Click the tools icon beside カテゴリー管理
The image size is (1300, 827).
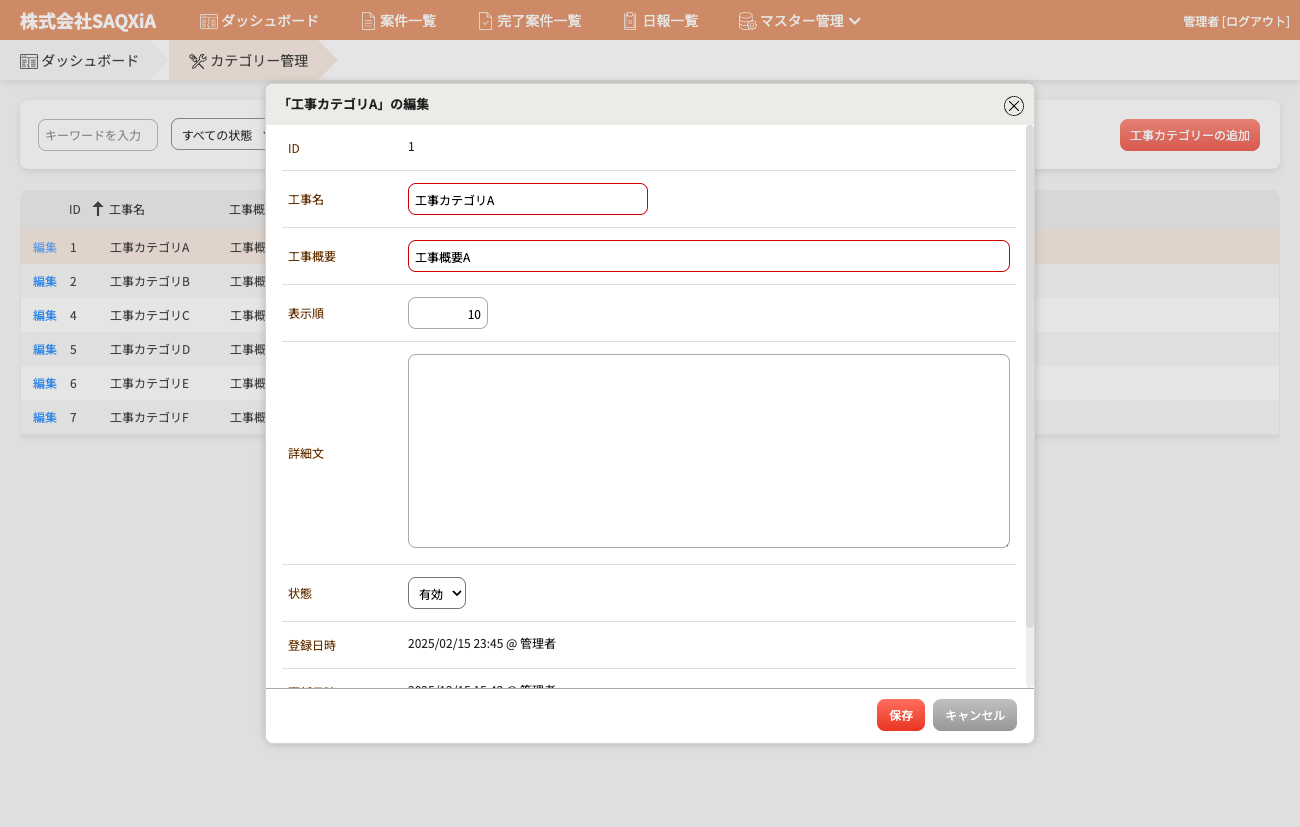[197, 61]
